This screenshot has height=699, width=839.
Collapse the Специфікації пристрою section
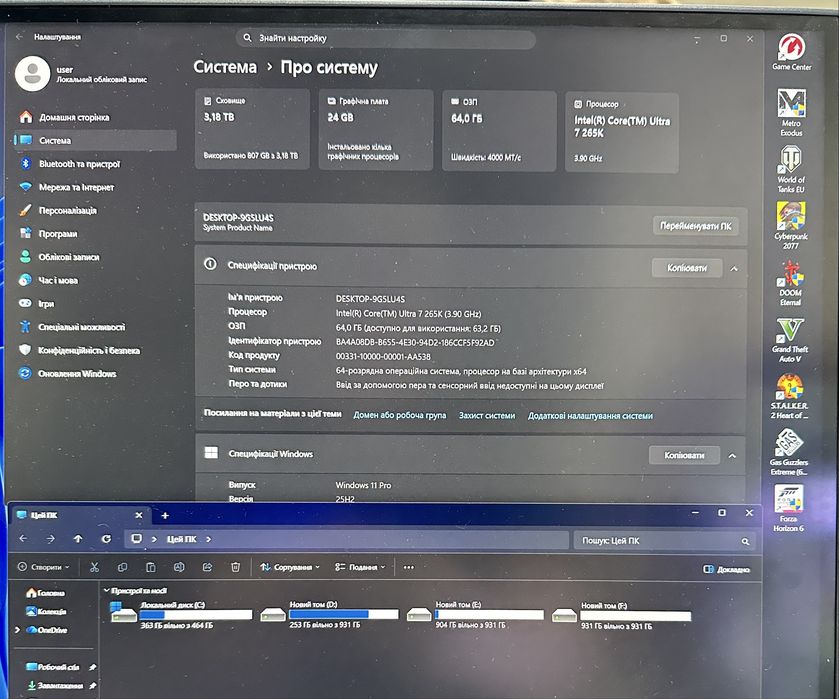click(734, 269)
